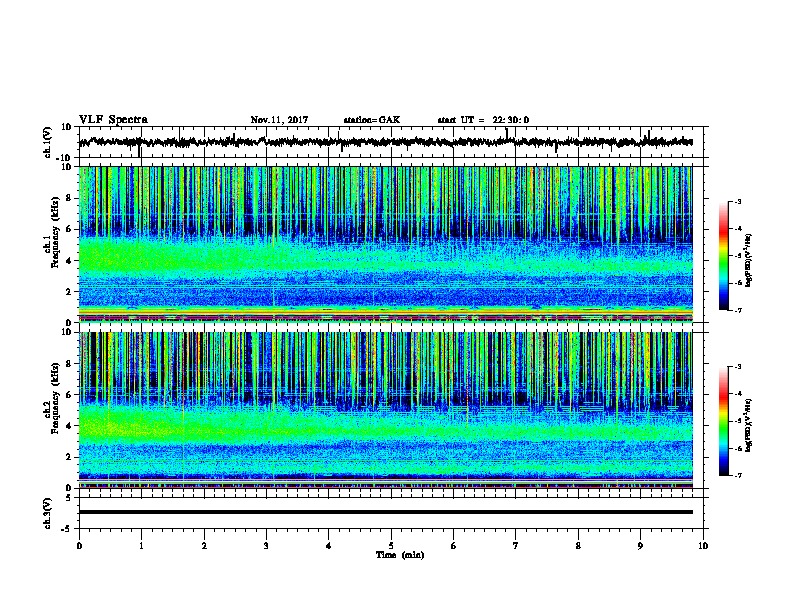Click the lower color scale bar beside ch.2

(724, 421)
